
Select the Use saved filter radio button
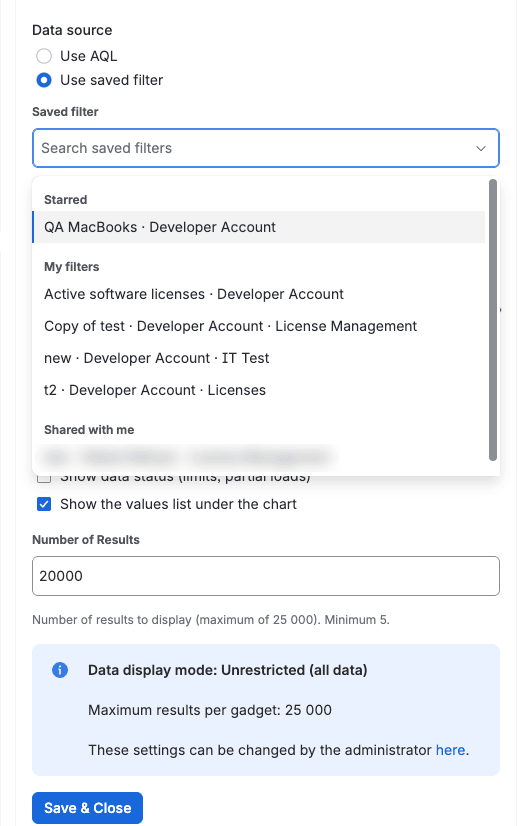click(x=44, y=80)
